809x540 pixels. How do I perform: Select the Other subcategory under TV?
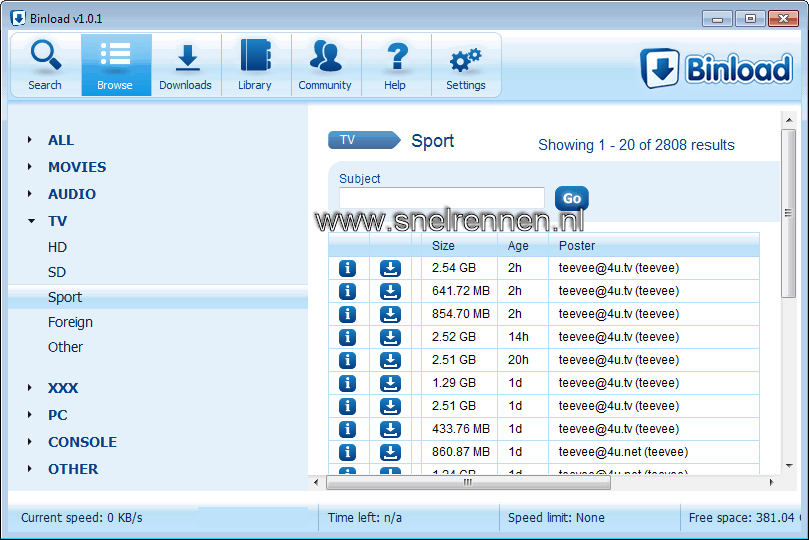coord(65,347)
